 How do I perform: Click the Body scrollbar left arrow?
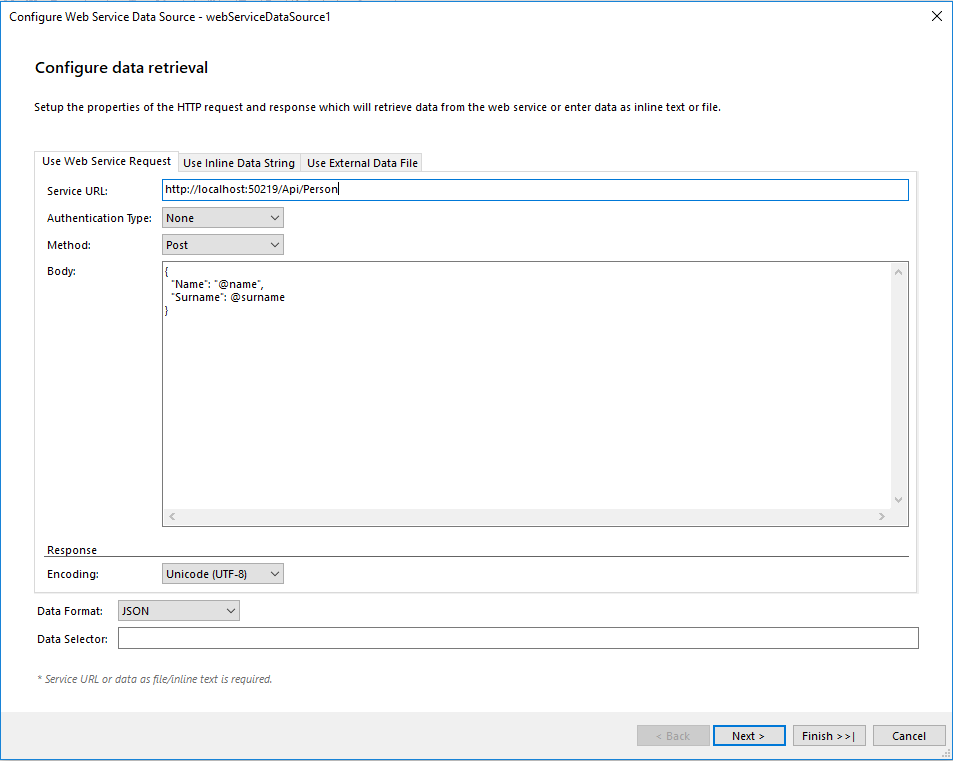pos(170,515)
